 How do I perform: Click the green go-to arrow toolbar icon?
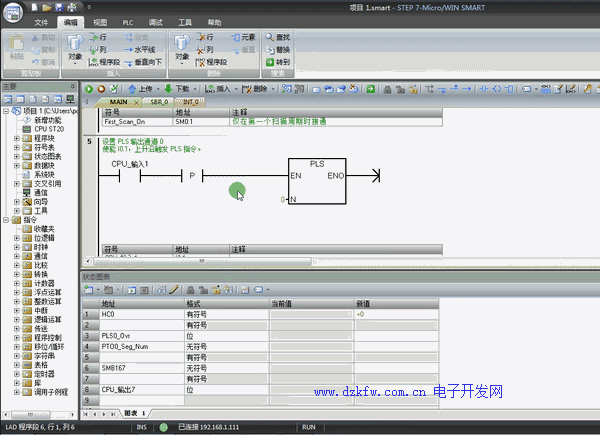pos(370,89)
